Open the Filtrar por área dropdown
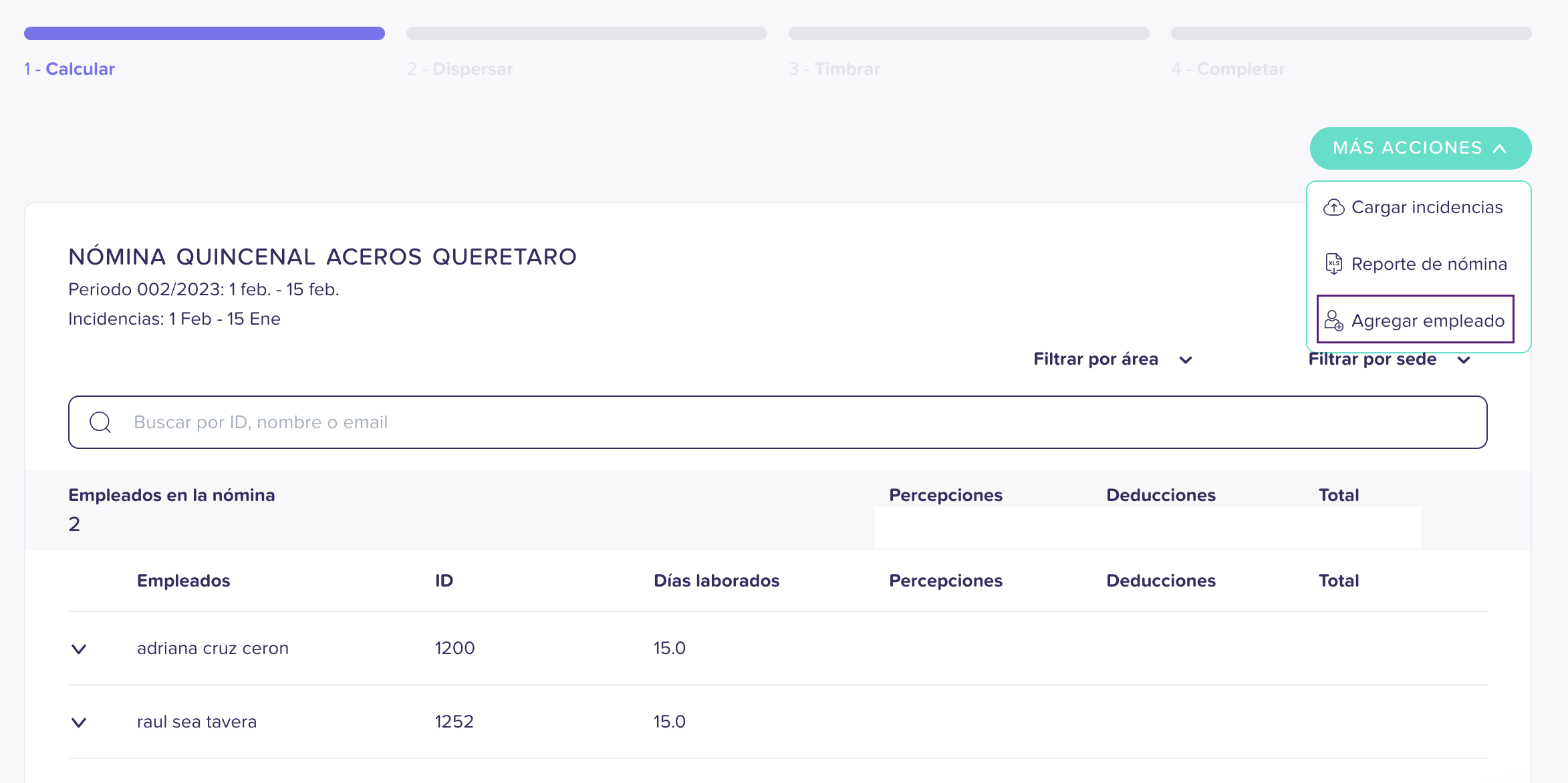 tap(1113, 359)
